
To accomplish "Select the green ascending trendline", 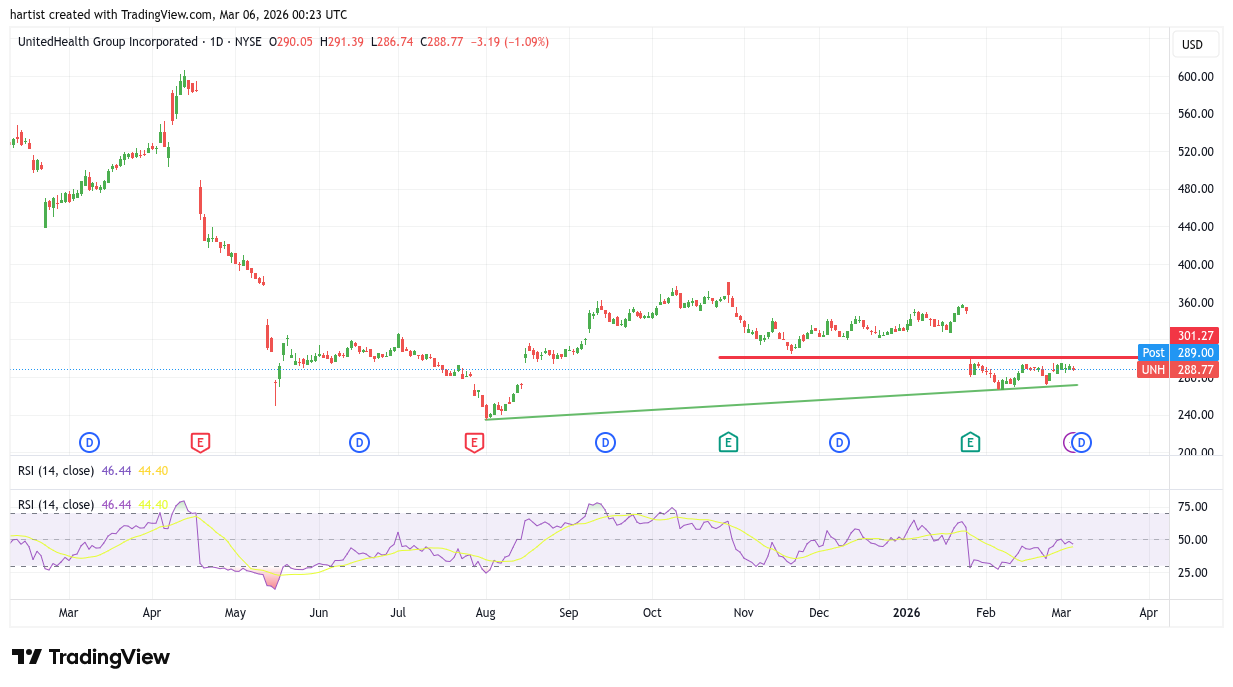I will click(x=780, y=402).
